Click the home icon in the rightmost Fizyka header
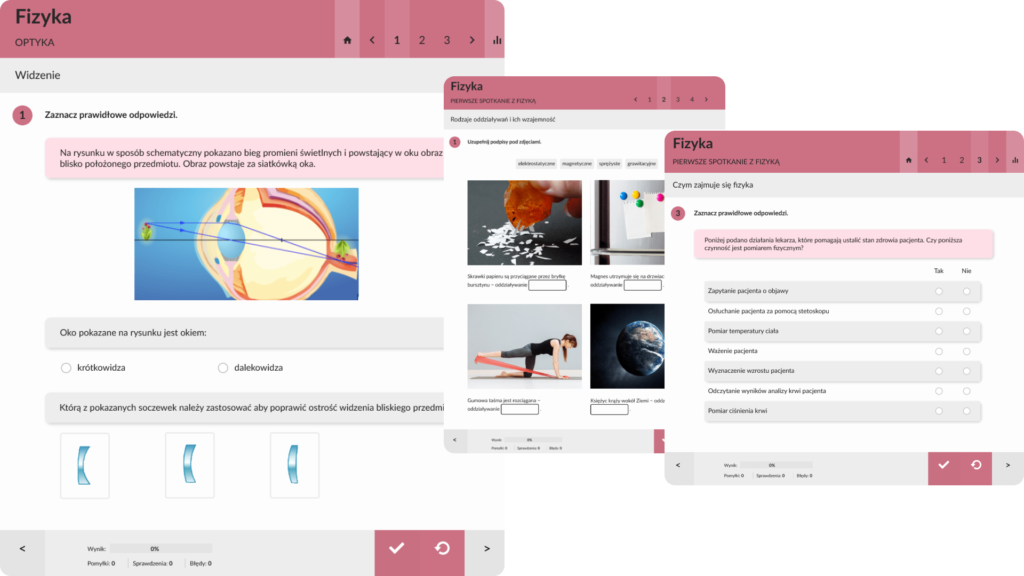This screenshot has height=576, width=1024. (909, 160)
